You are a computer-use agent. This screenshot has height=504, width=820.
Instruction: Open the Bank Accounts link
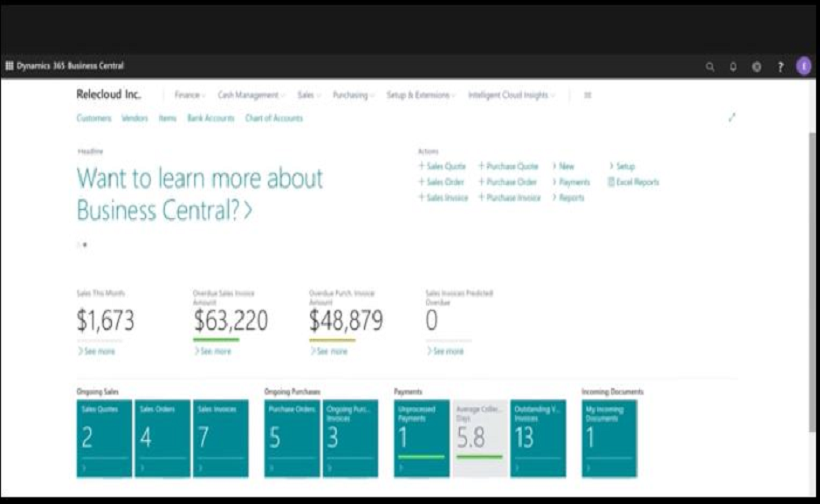pos(211,118)
